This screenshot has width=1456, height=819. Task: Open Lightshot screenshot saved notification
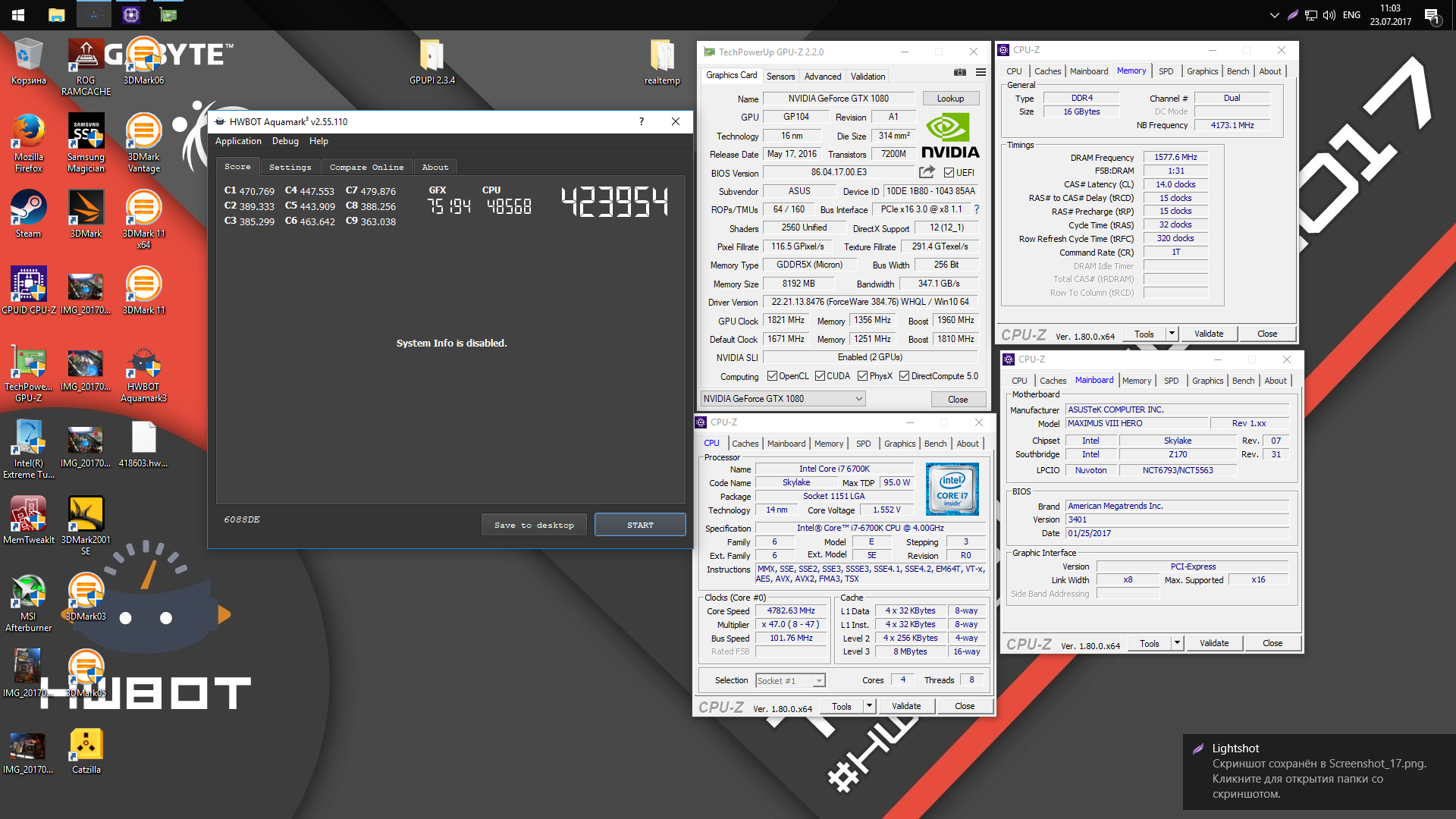click(x=1319, y=771)
